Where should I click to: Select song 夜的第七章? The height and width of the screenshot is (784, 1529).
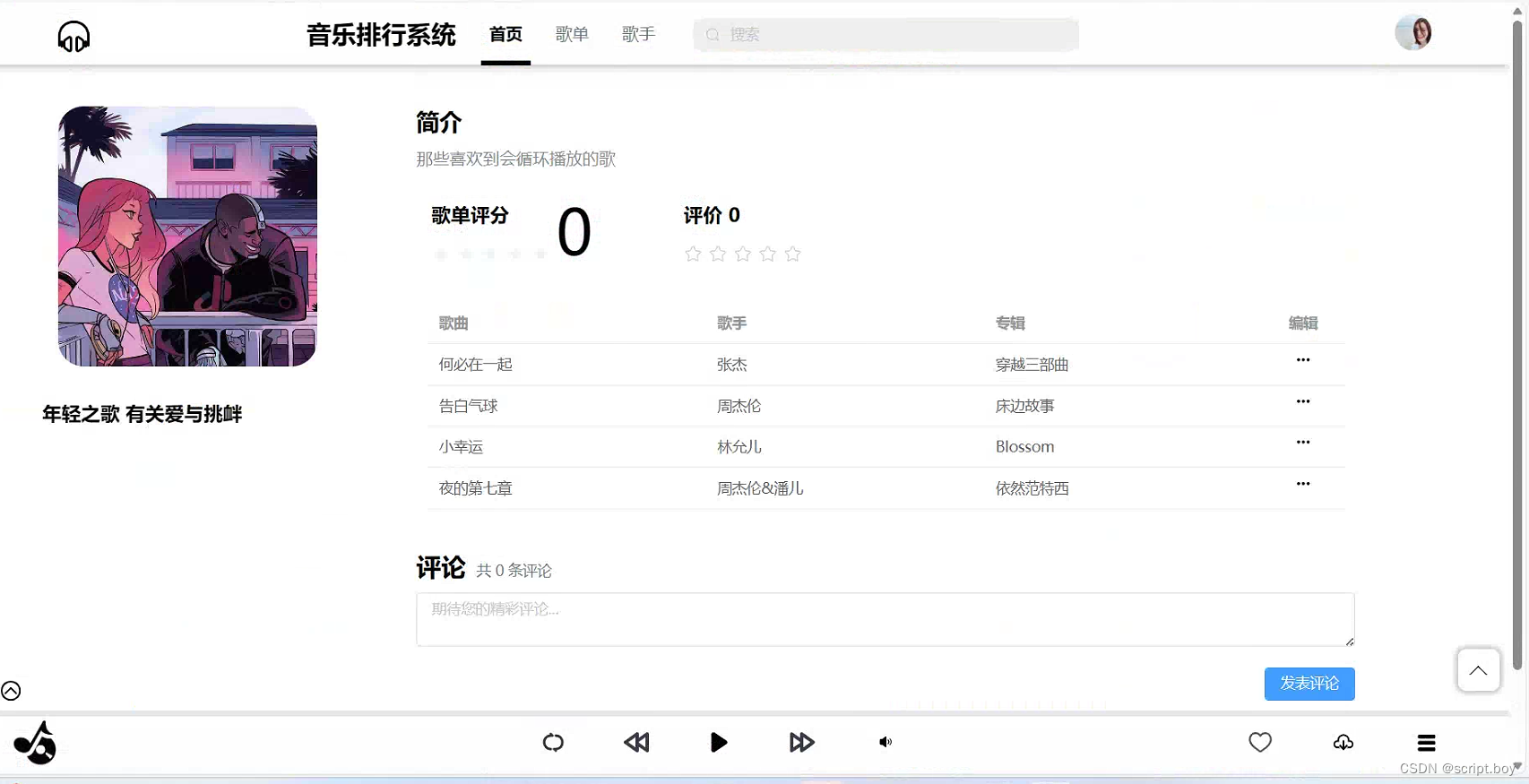(475, 488)
